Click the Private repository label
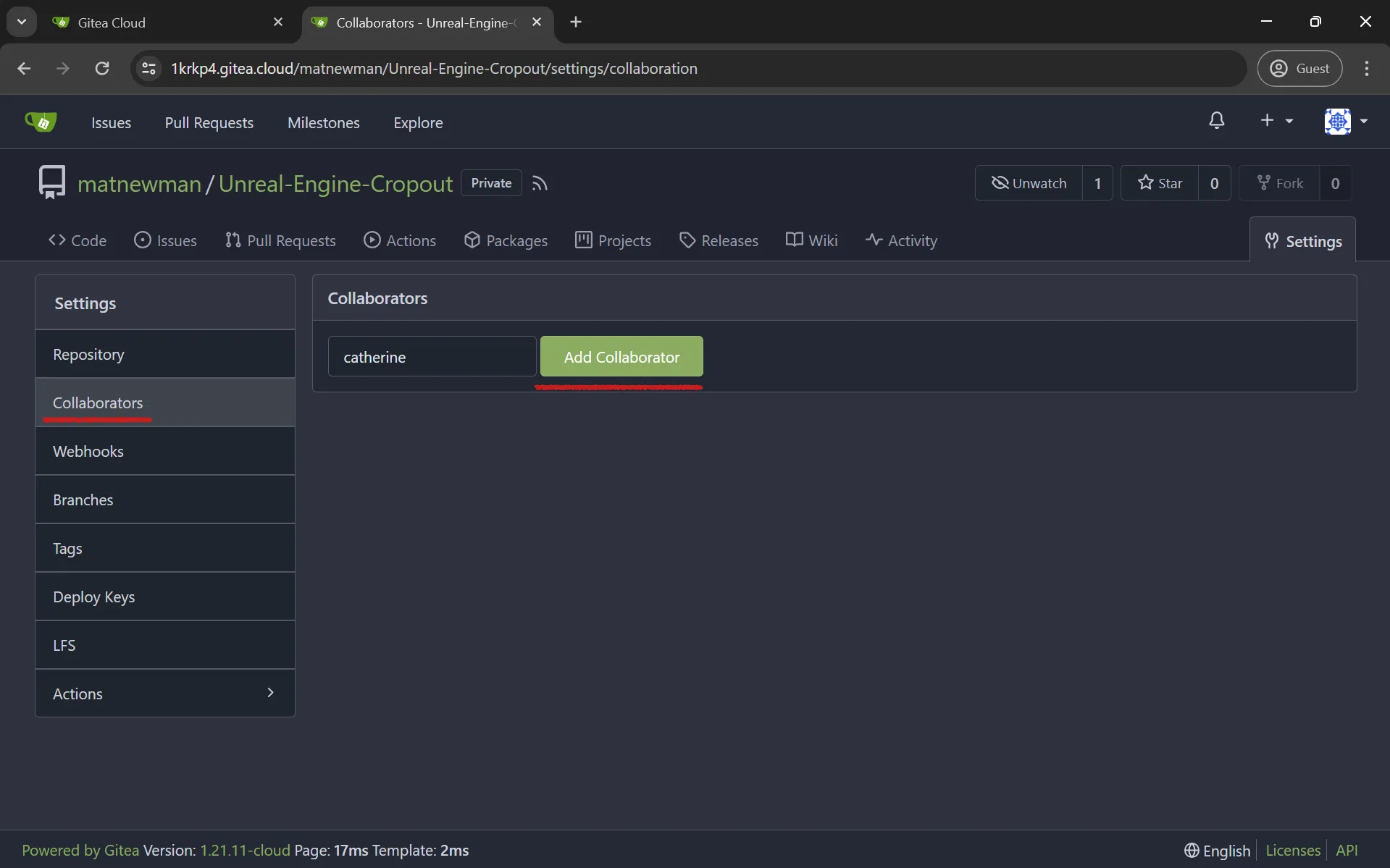Image resolution: width=1390 pixels, height=868 pixels. tap(491, 183)
